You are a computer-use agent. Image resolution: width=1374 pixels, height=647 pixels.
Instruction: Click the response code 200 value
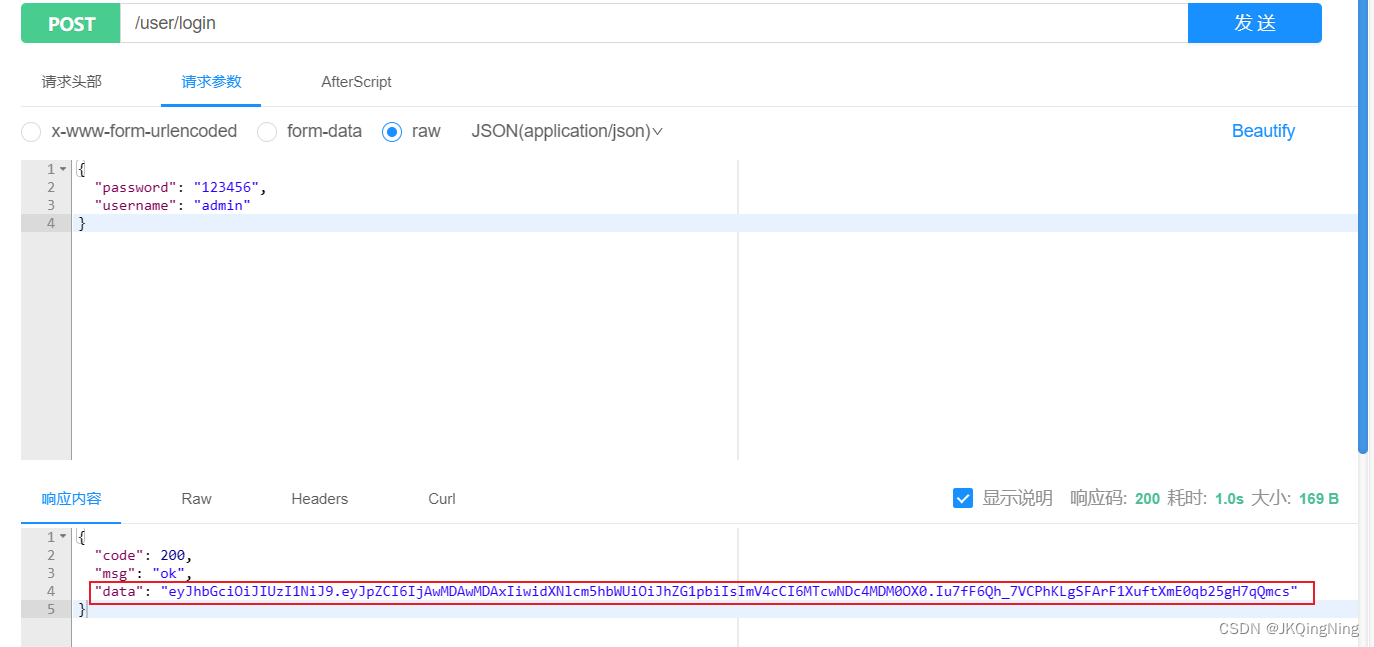[x=1148, y=498]
